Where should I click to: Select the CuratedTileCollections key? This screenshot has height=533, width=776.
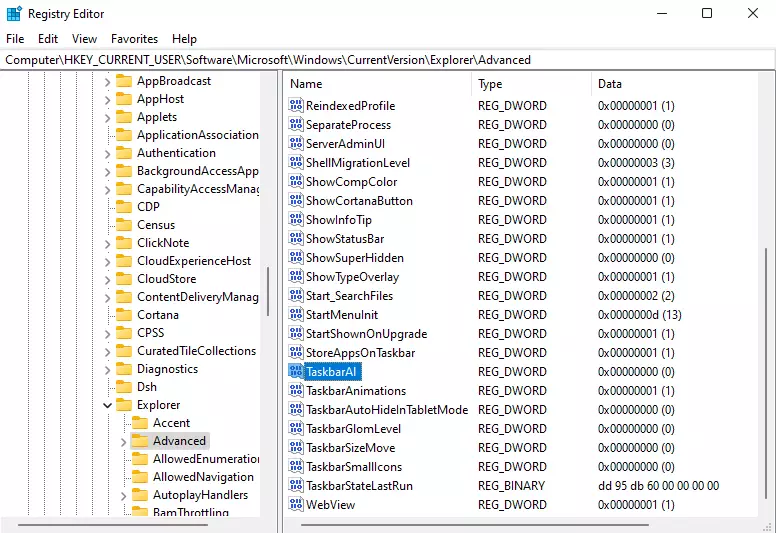click(196, 351)
